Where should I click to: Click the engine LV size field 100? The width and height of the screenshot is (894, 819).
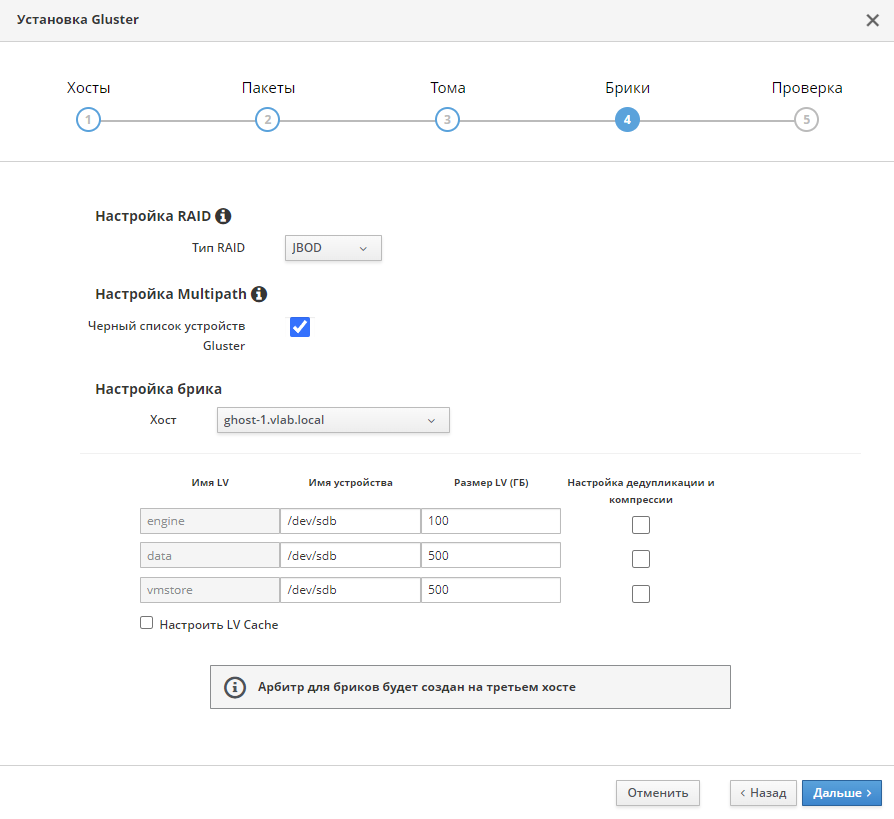pyautogui.click(x=491, y=521)
